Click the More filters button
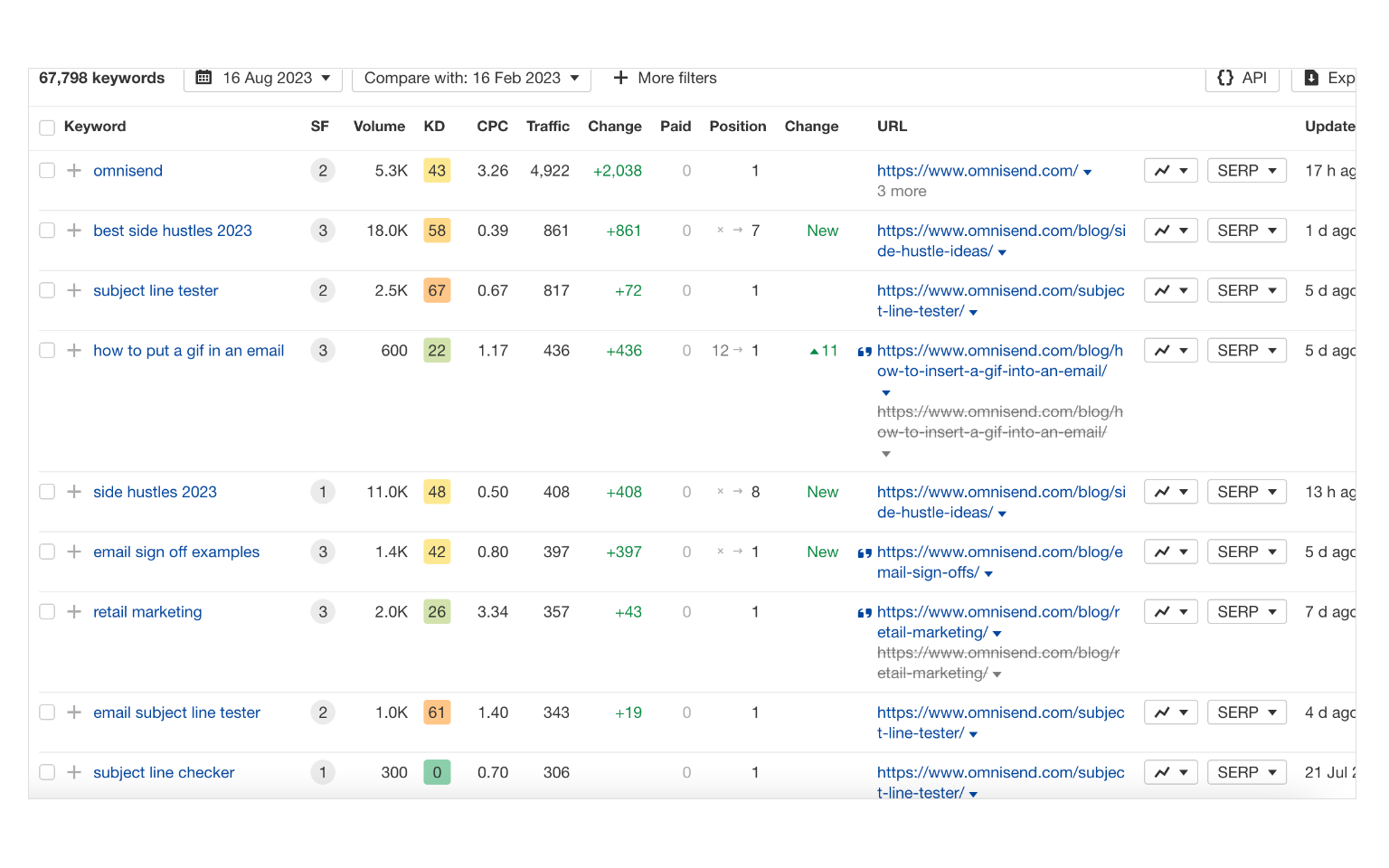Screen dimensions: 1389x868 (x=665, y=79)
